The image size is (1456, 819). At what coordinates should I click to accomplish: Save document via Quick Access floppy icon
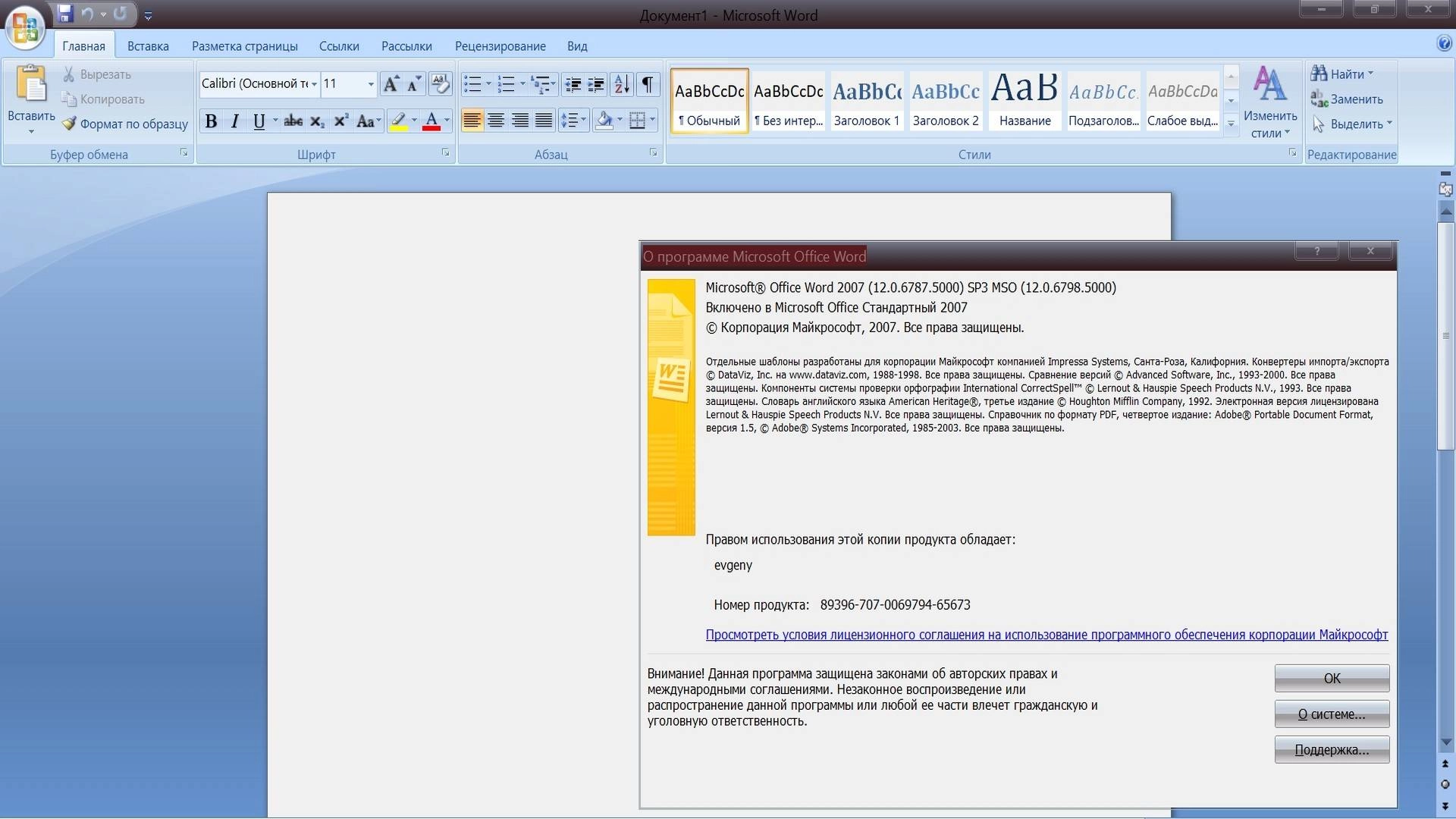[65, 14]
